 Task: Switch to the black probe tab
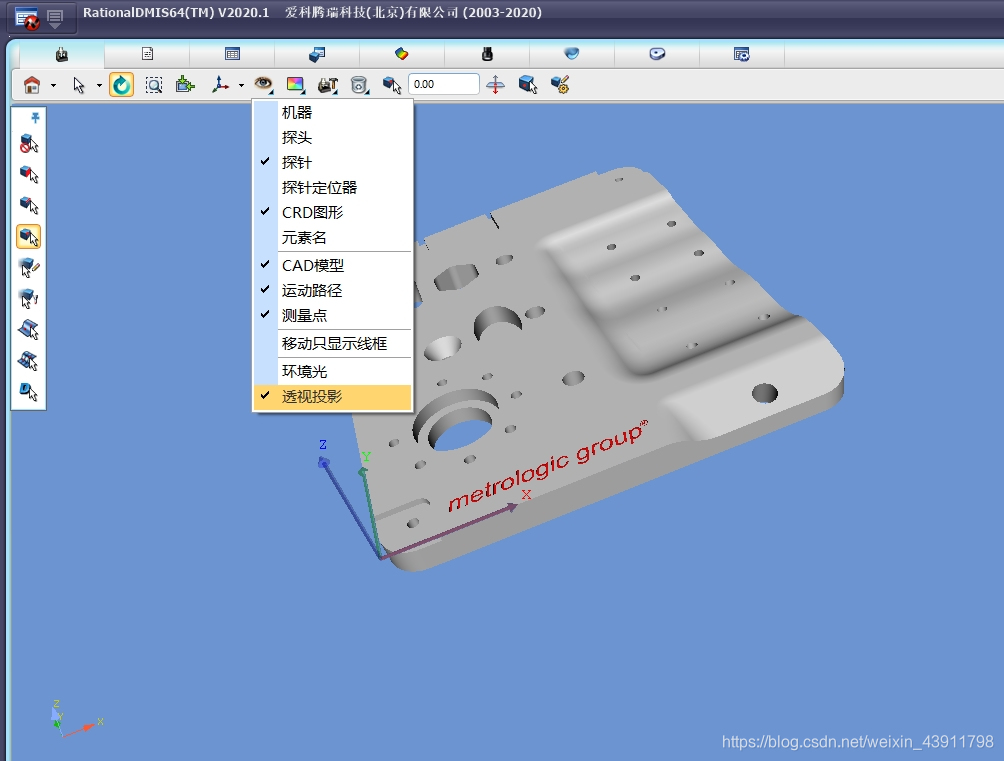coord(487,54)
